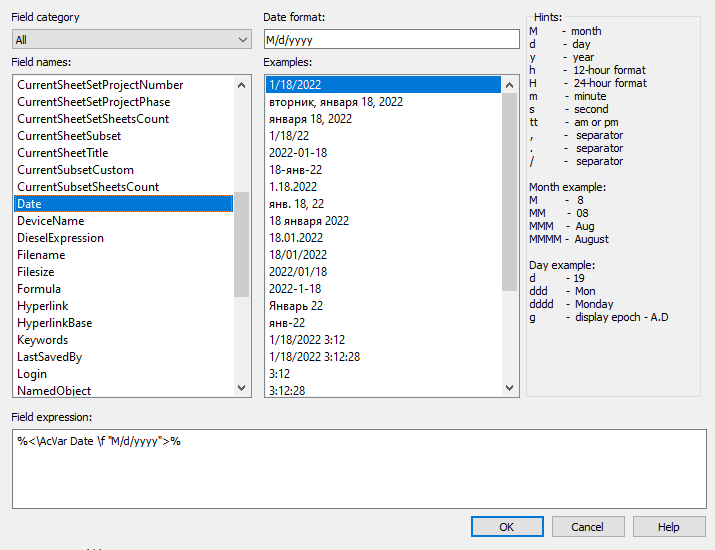Select Filename field name
This screenshot has width=715, height=550.
(41, 255)
